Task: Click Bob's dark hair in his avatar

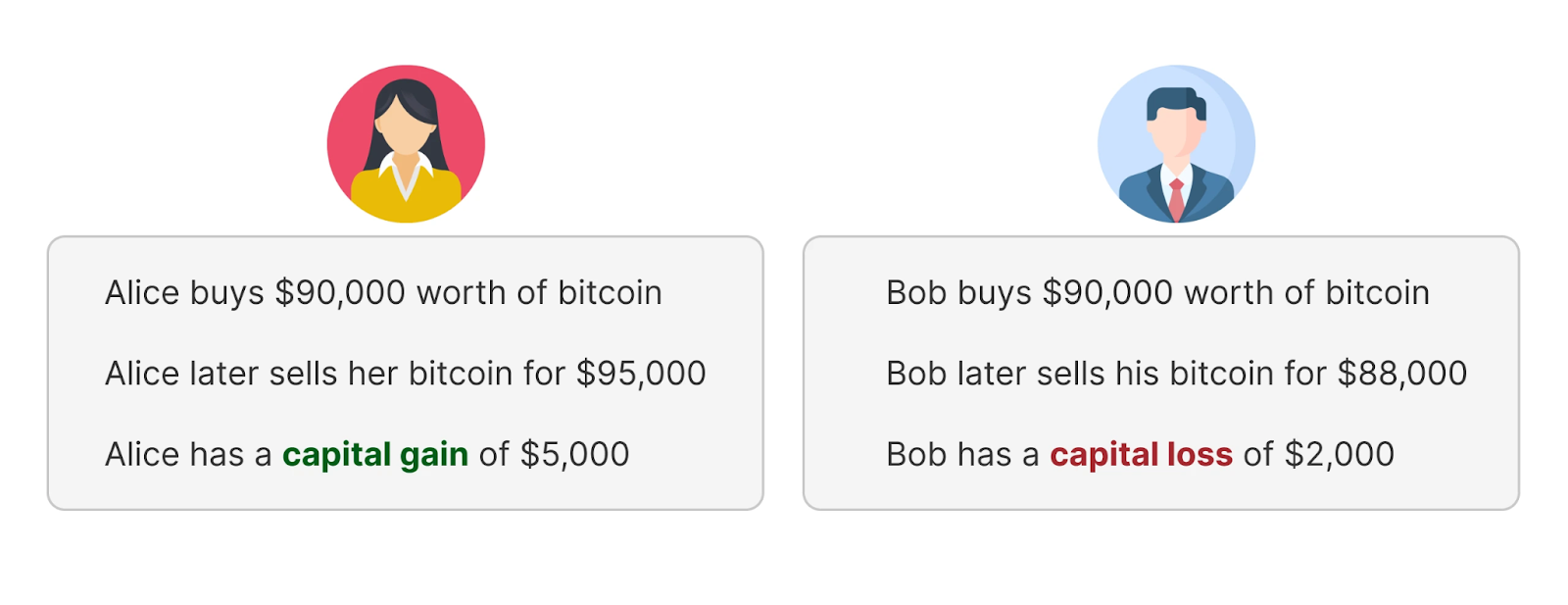Action: pos(1174,100)
